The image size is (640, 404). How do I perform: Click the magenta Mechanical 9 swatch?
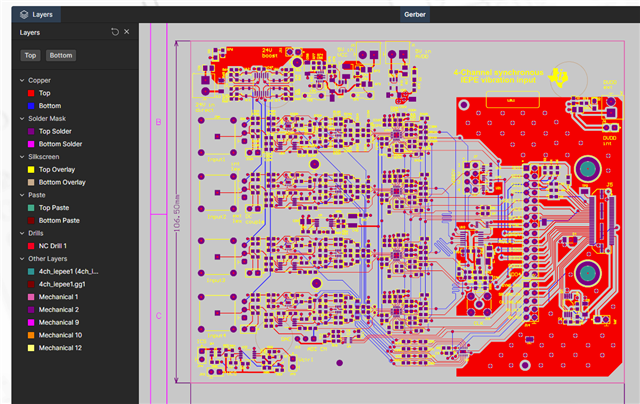[31, 322]
